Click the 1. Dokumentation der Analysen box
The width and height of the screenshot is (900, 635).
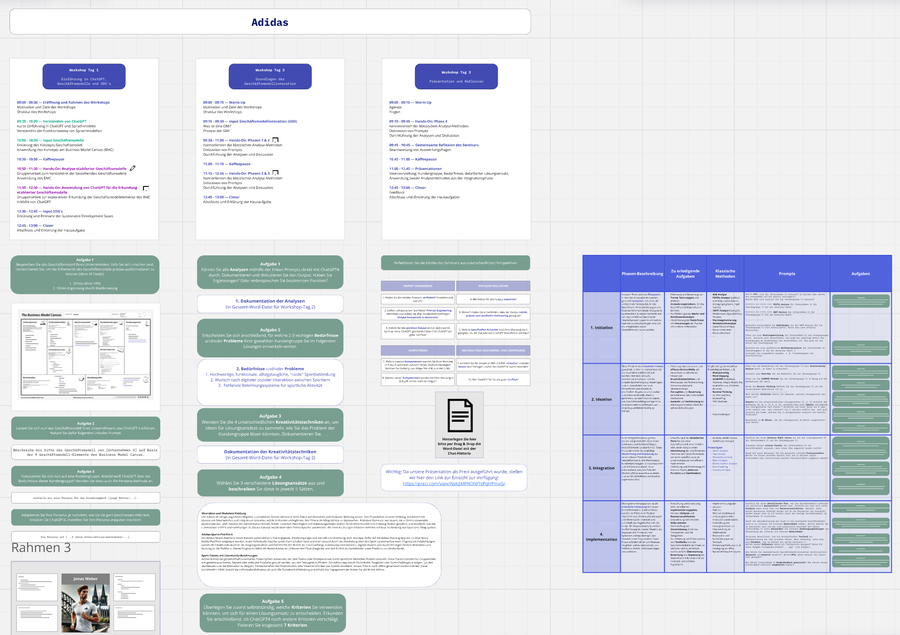[x=270, y=304]
